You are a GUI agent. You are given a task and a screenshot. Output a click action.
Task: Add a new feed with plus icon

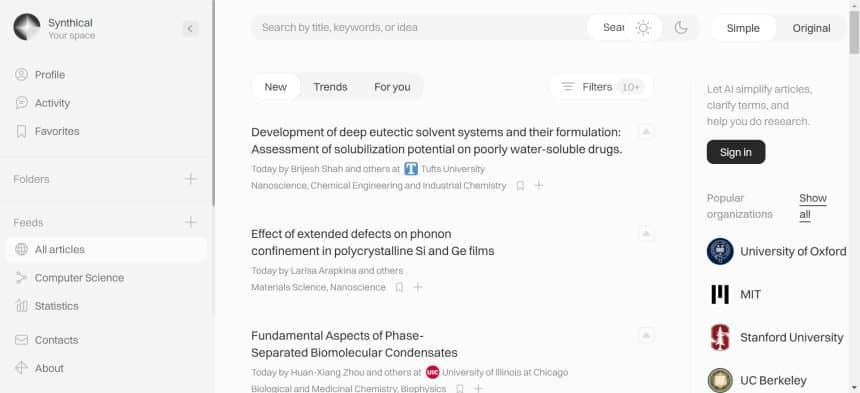[x=190, y=223]
